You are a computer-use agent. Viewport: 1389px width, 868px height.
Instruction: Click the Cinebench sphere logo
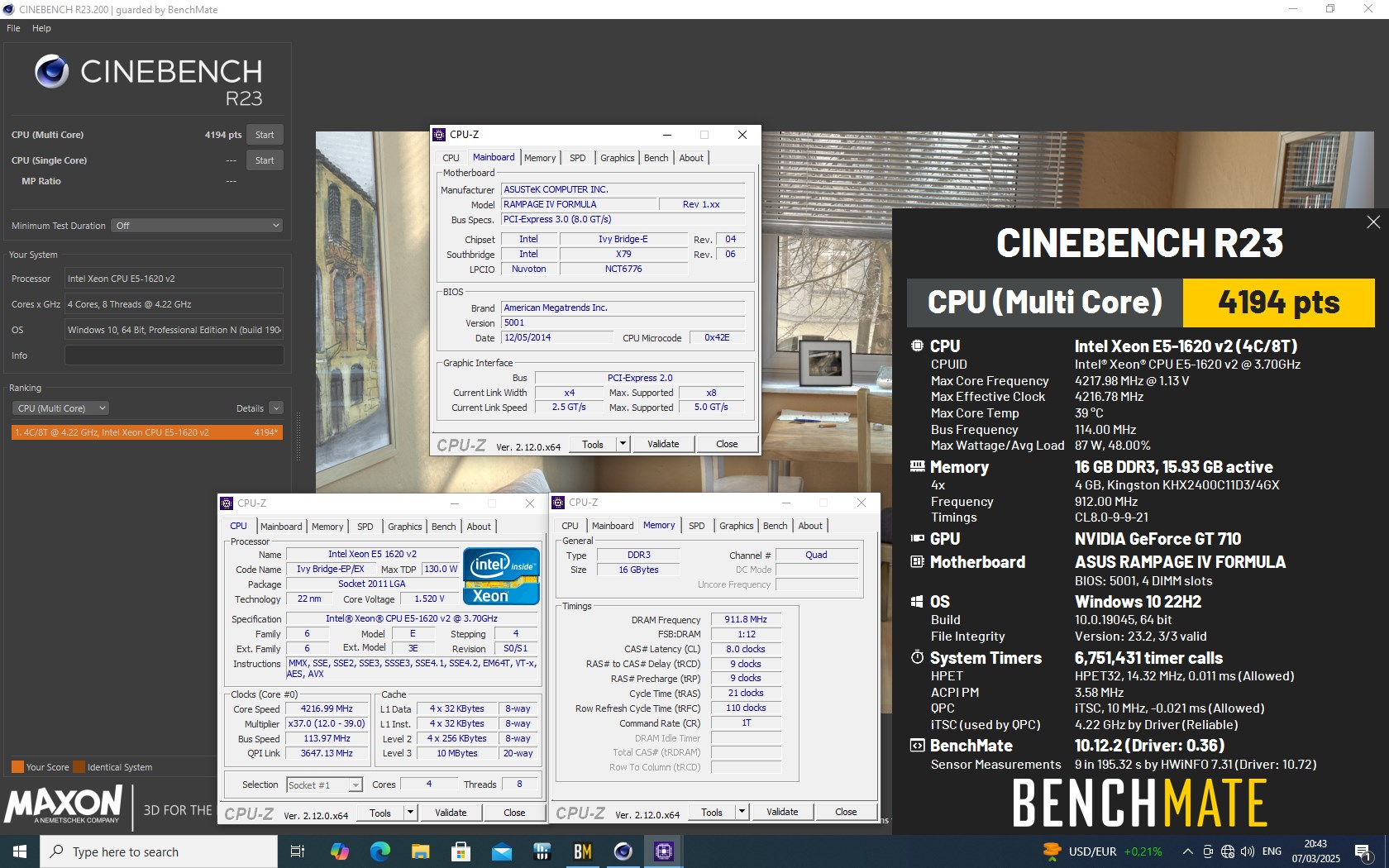[x=51, y=72]
